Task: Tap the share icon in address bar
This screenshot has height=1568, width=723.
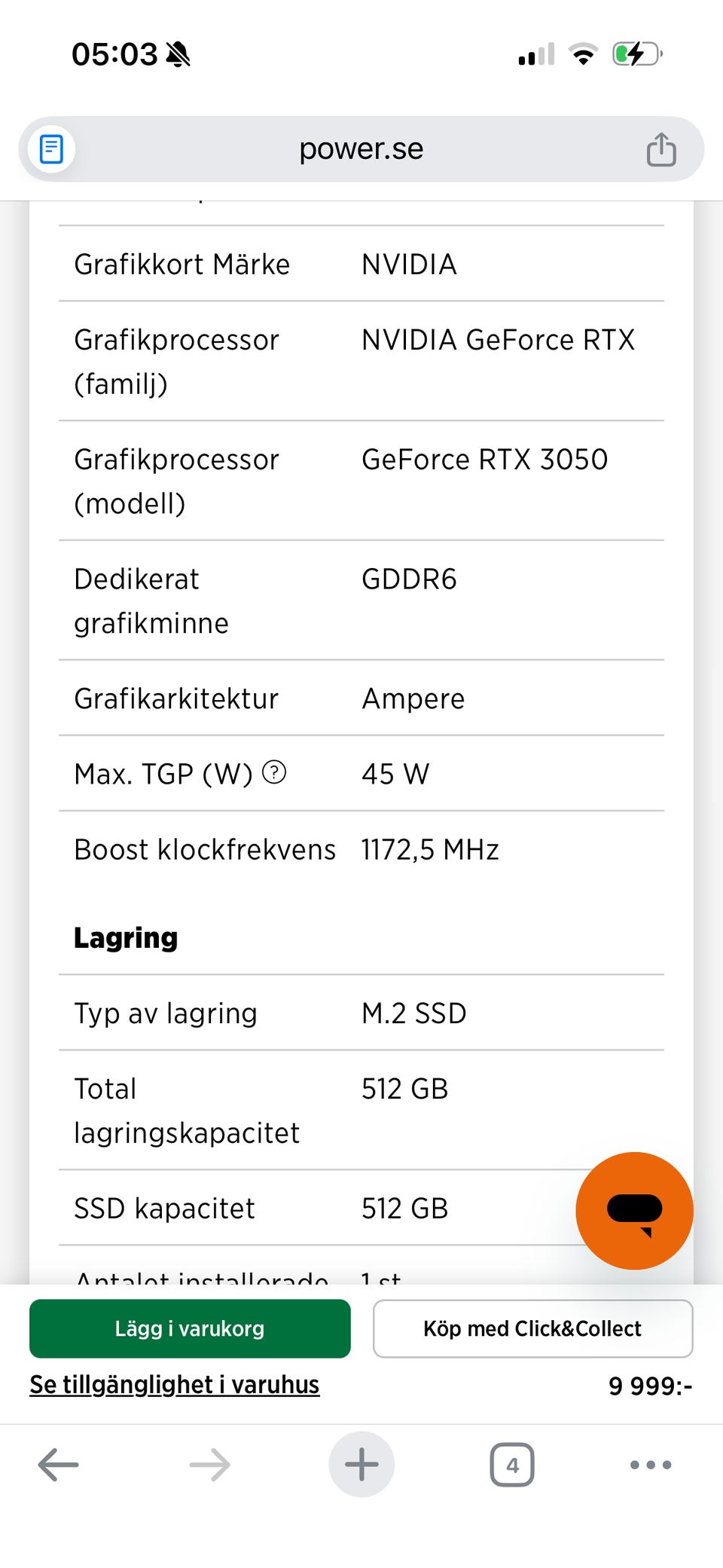Action: [660, 149]
